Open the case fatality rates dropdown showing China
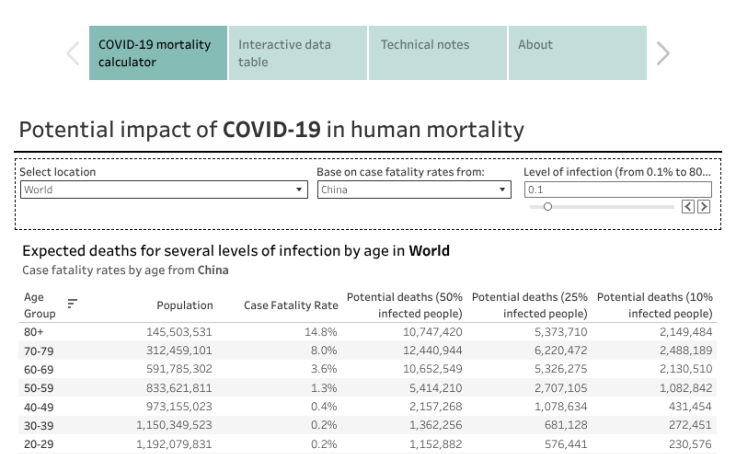This screenshot has width=736, height=454. coord(414,190)
